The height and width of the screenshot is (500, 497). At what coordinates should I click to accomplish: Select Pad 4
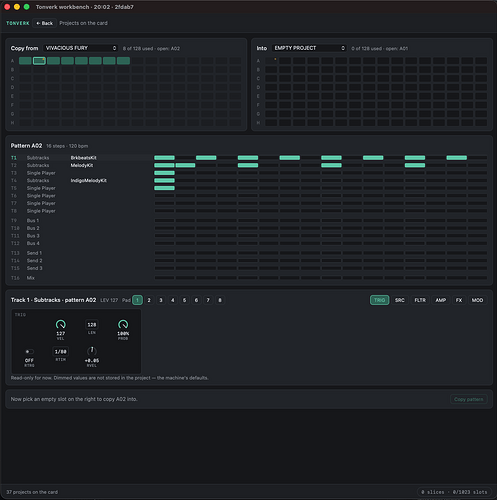click(173, 300)
